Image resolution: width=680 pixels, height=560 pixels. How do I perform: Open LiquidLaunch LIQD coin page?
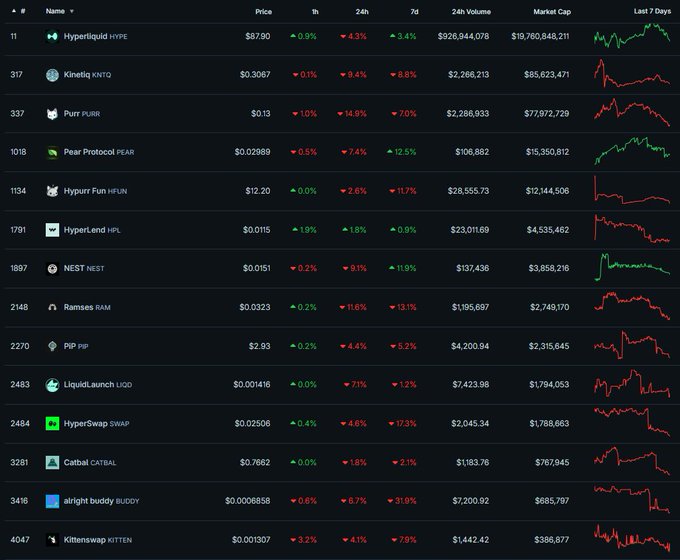click(x=98, y=385)
